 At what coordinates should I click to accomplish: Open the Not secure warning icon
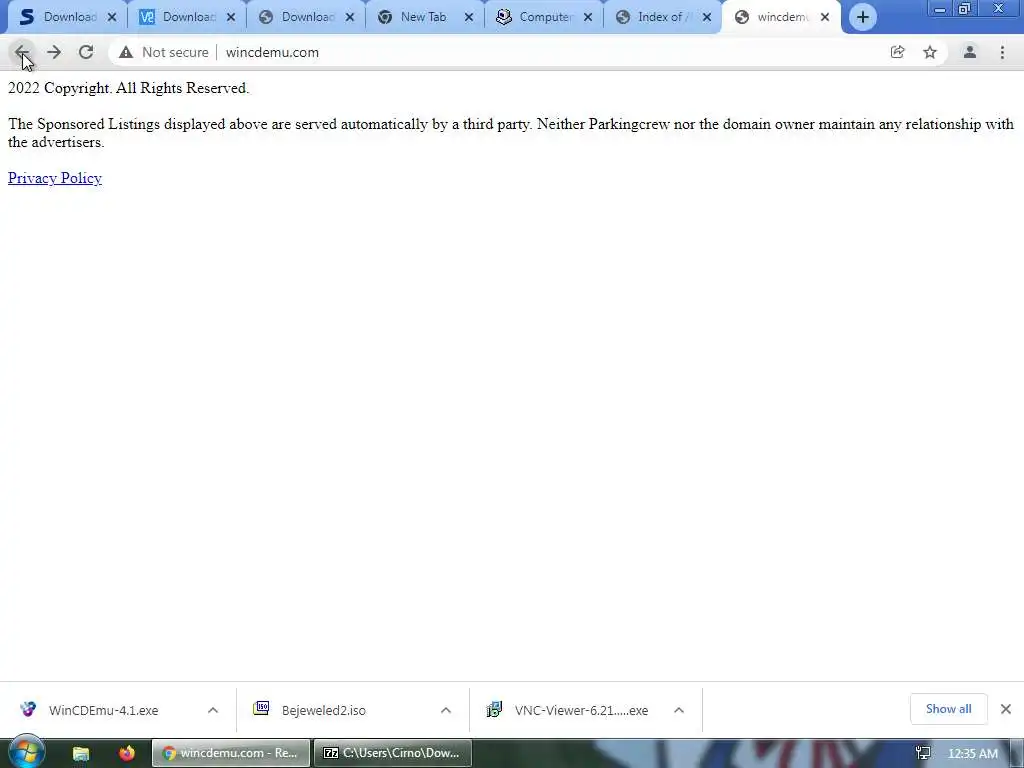tap(126, 52)
